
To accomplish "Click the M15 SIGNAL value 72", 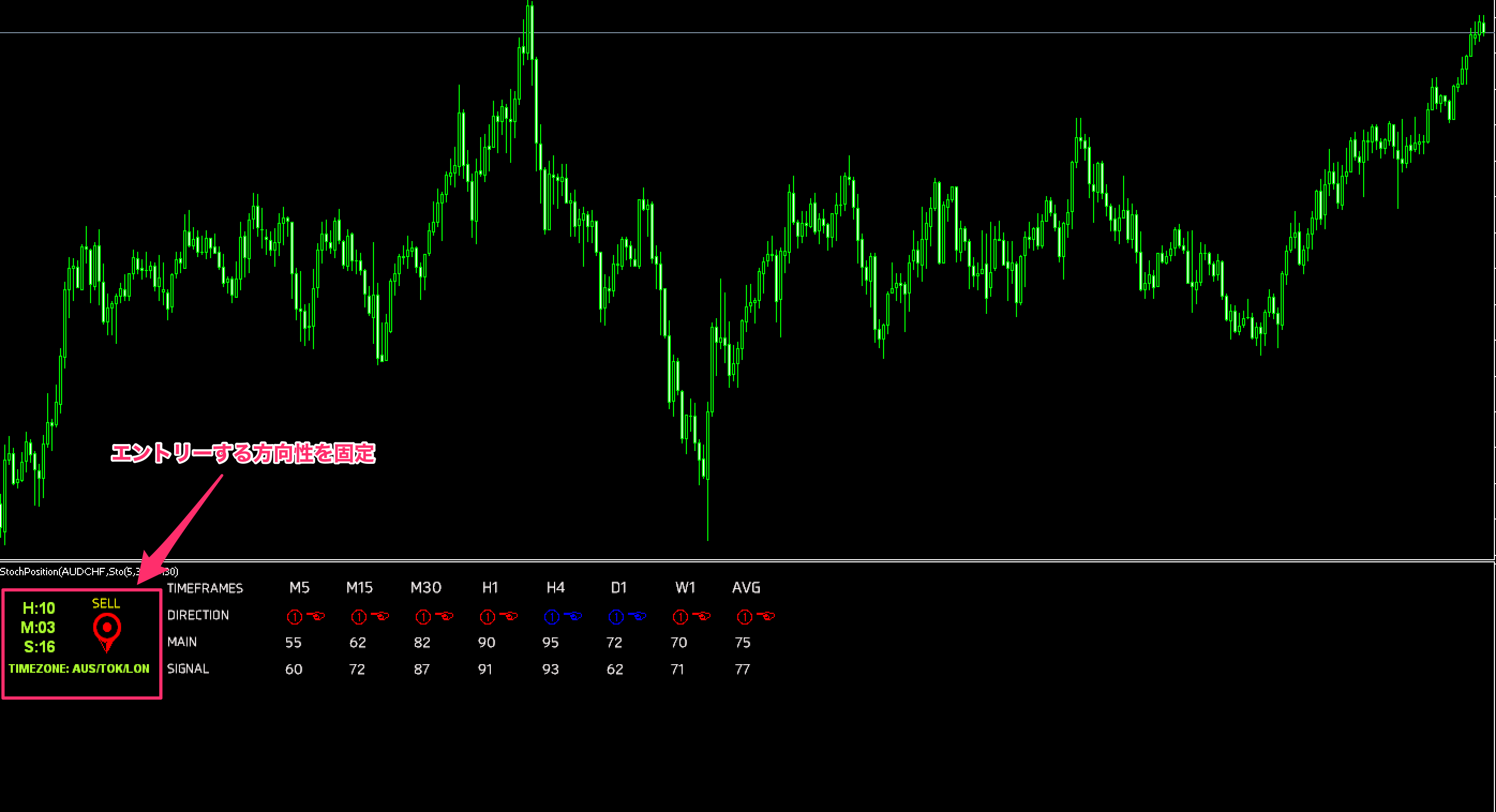I will [x=357, y=669].
